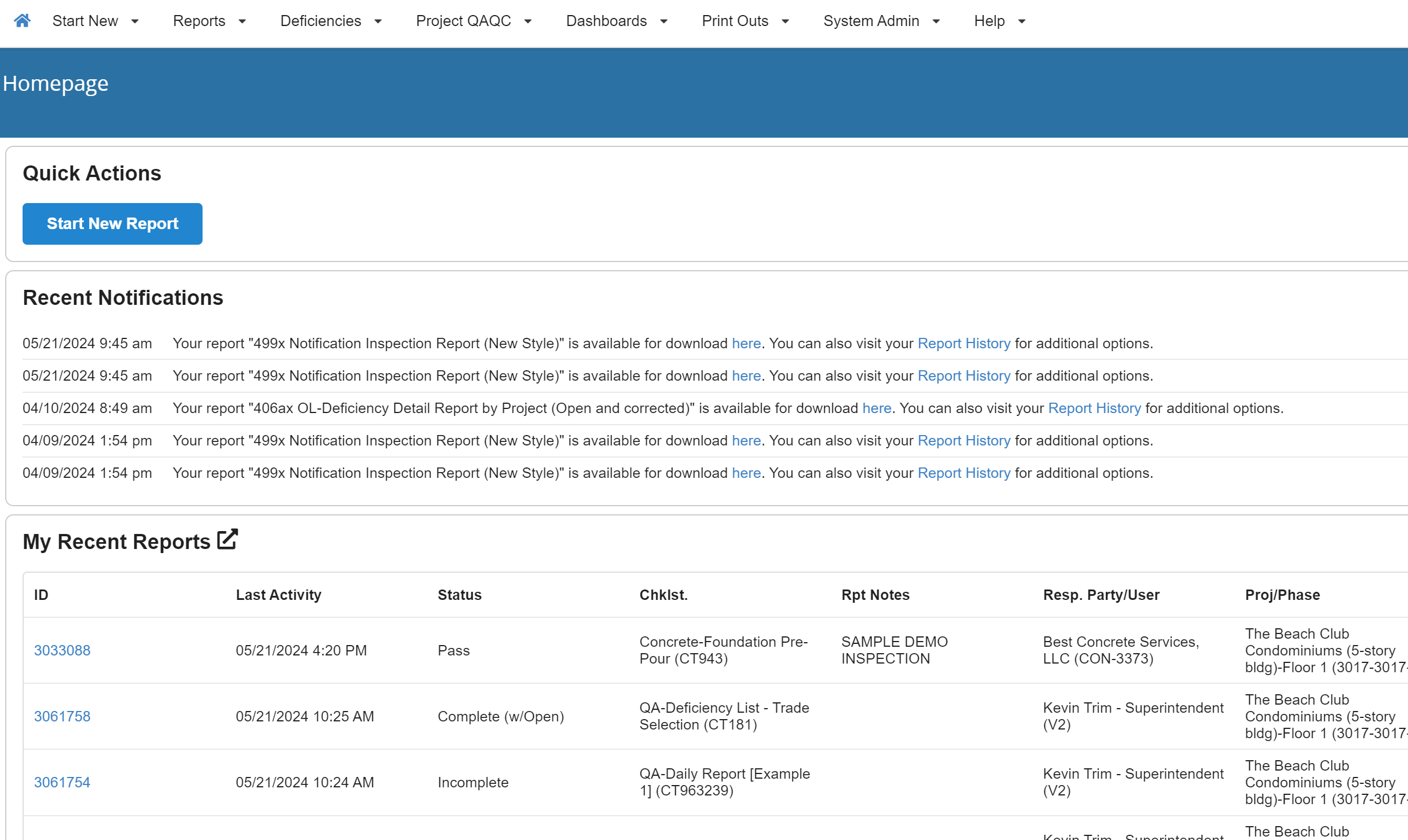Open Report History in 04/10/2024 notification
The width and height of the screenshot is (1408, 840).
(1094, 408)
